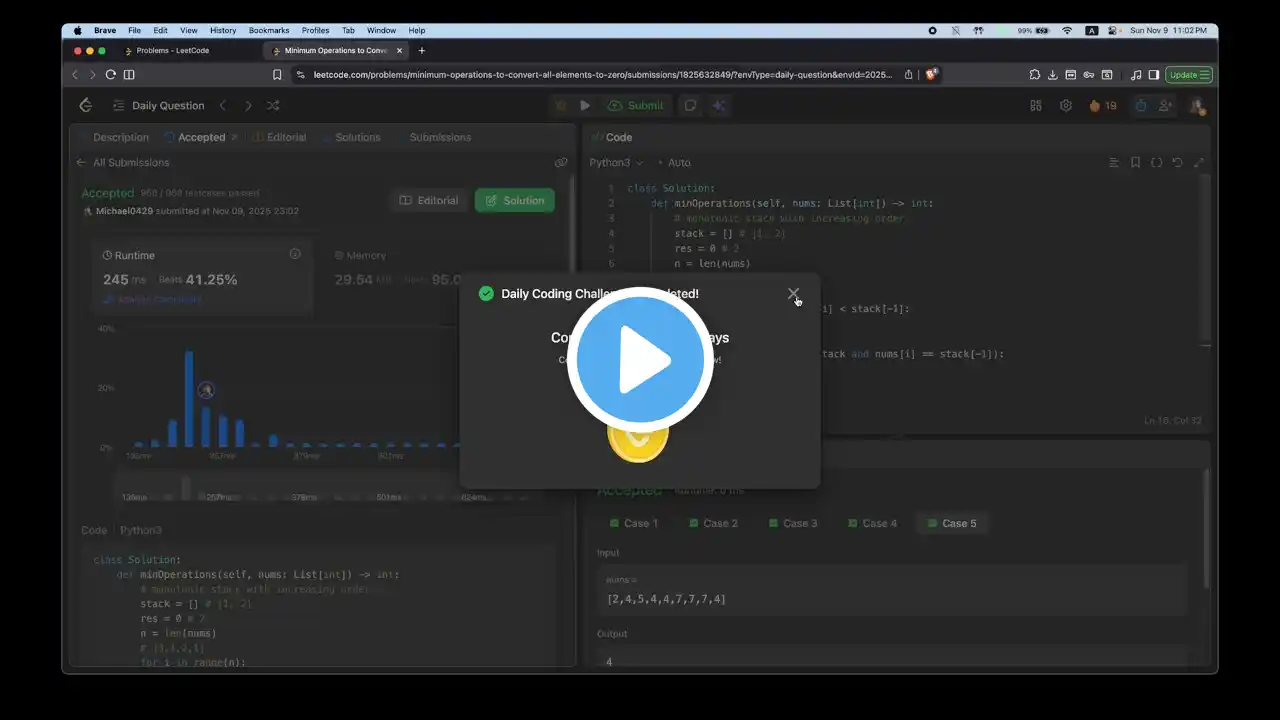Screen dimensions: 1280x720
Task: Open Michael0429 user profile link
Action: pyautogui.click(x=125, y=211)
